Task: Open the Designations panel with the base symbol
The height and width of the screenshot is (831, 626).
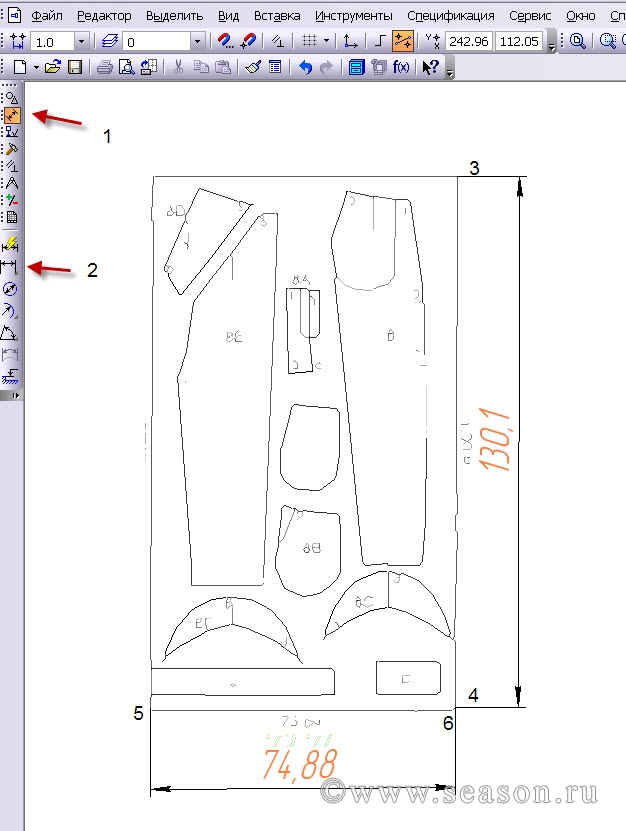Action: (x=12, y=132)
